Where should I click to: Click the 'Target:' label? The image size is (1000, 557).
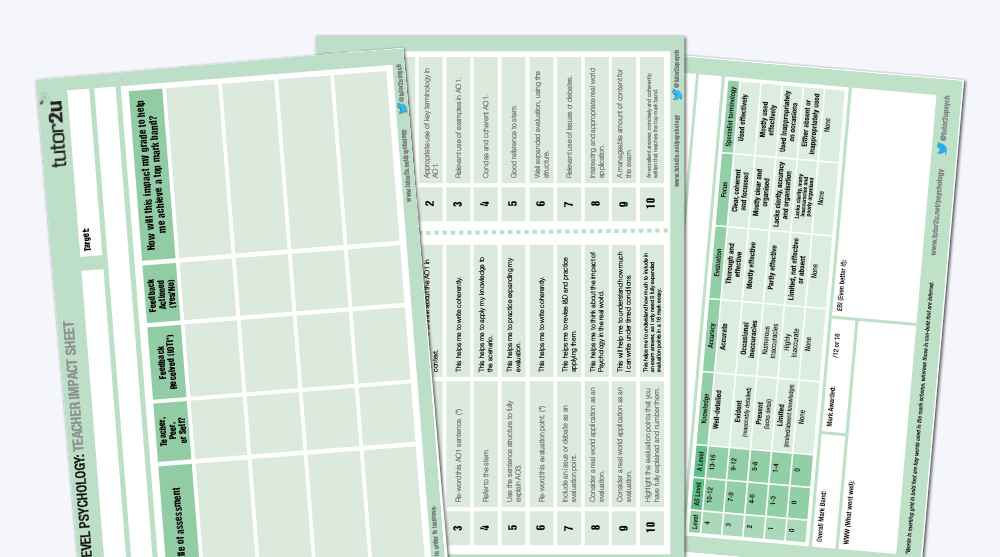(86, 240)
